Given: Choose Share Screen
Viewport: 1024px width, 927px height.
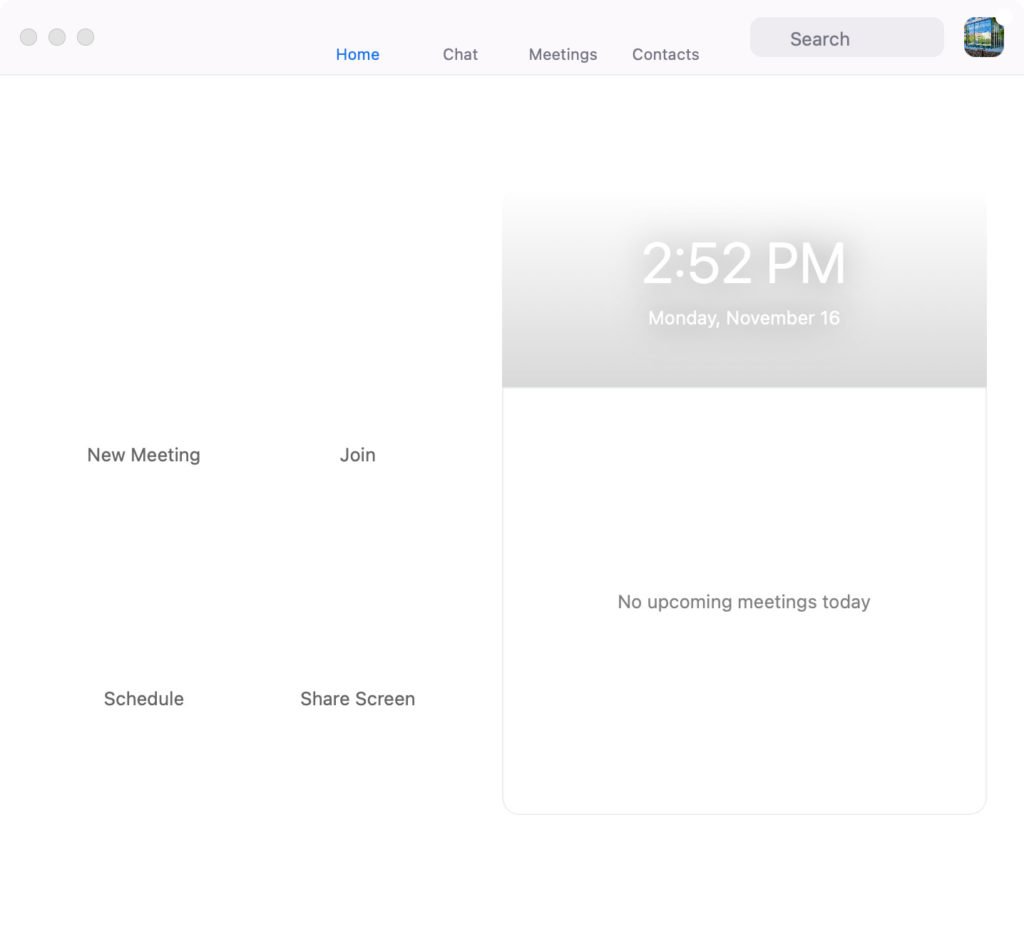Looking at the screenshot, I should point(357,699).
